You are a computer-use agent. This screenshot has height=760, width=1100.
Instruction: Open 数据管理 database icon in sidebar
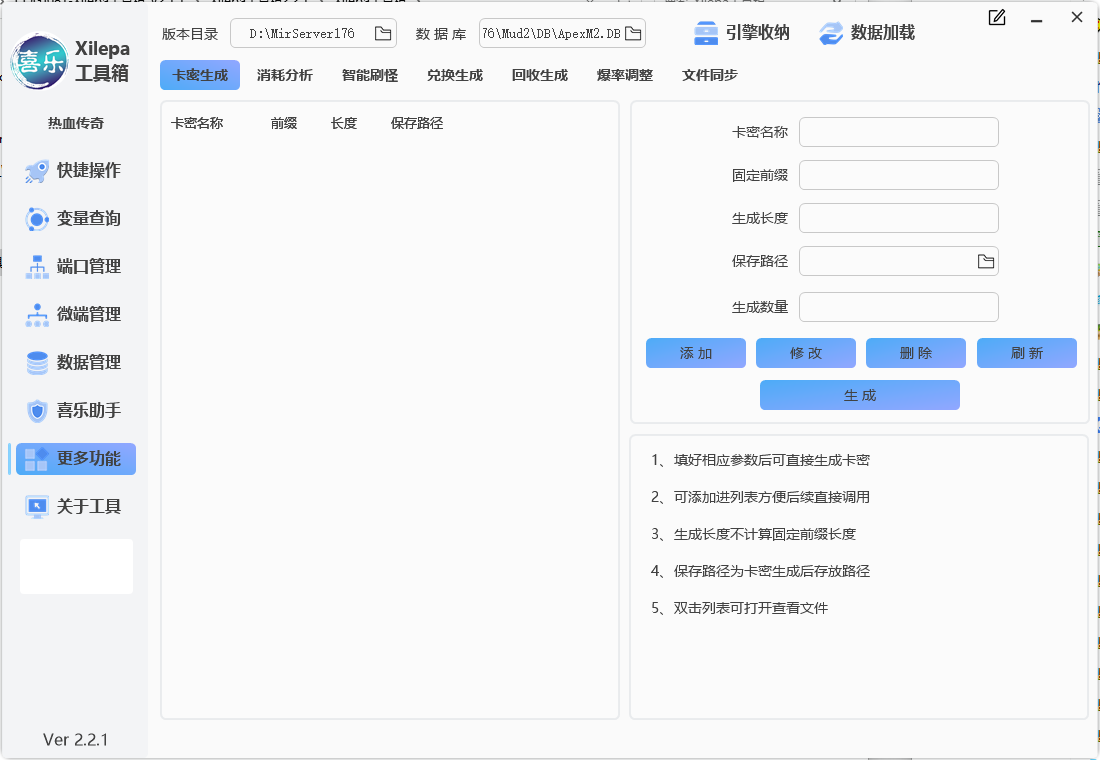[36, 363]
